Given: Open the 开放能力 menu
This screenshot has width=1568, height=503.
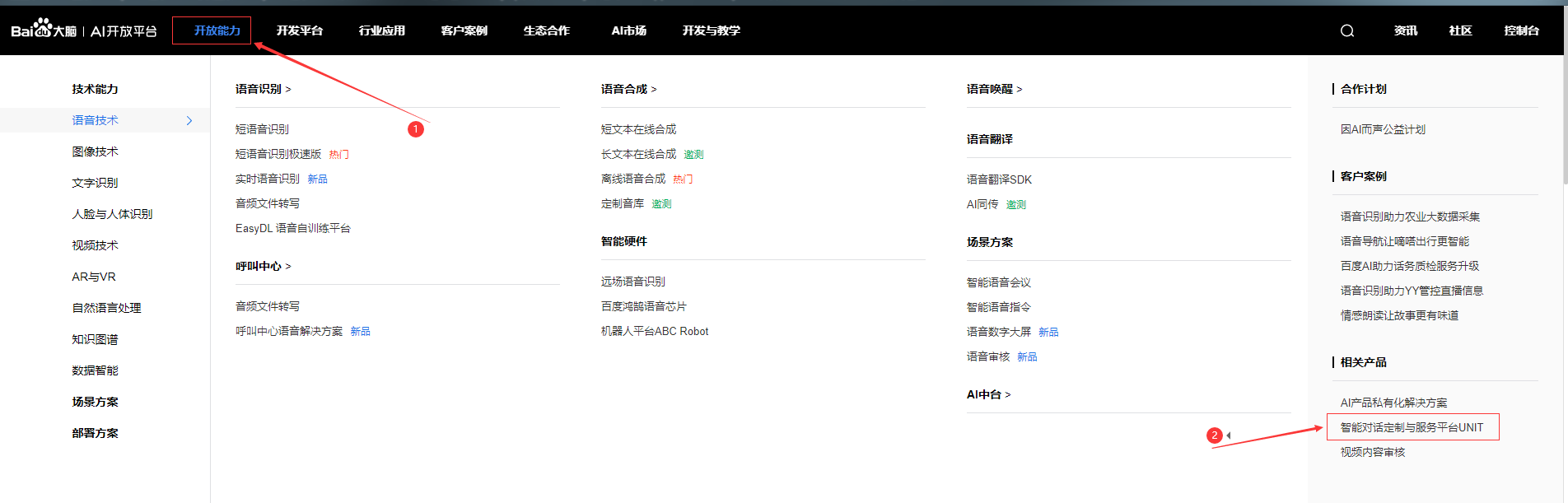Looking at the screenshot, I should [217, 30].
